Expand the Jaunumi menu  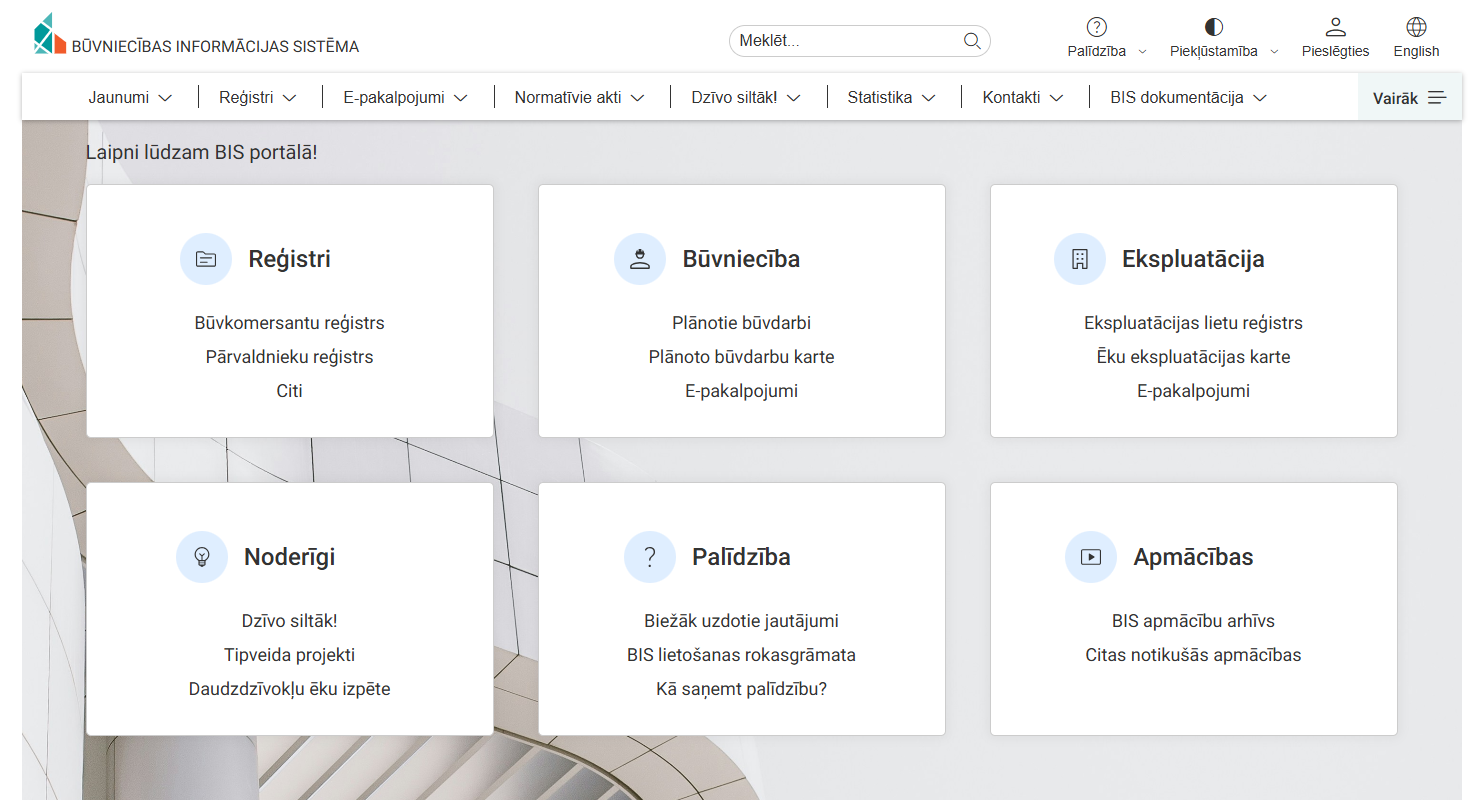point(130,98)
